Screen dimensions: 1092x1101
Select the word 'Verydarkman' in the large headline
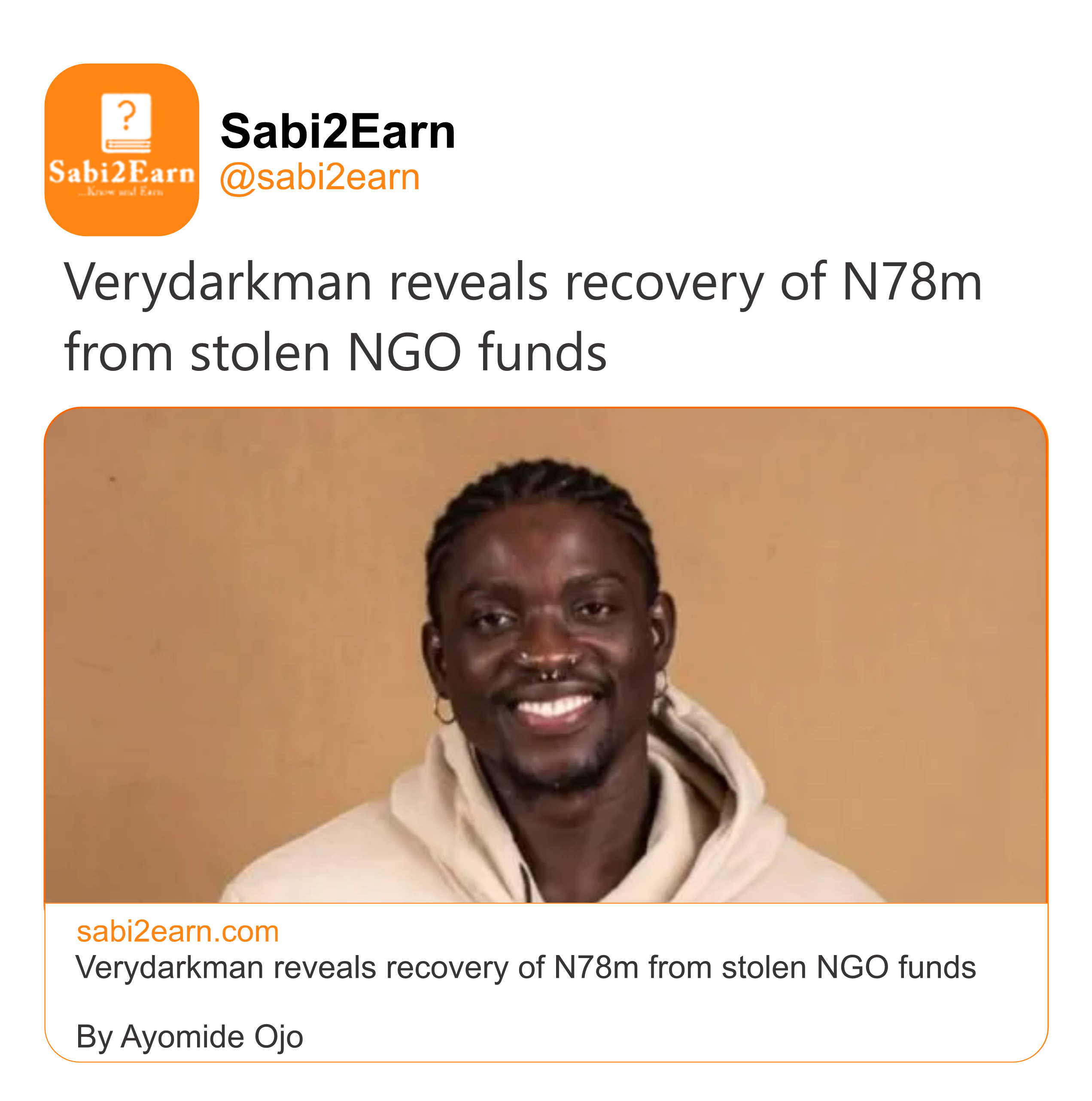coord(218,282)
